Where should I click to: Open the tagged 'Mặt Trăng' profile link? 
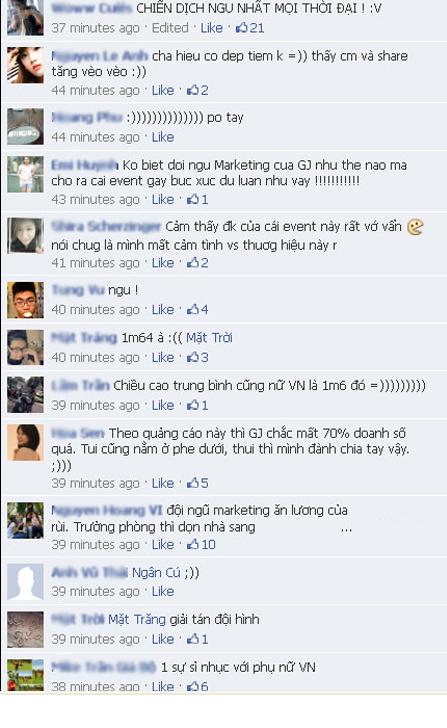[x=136, y=619]
